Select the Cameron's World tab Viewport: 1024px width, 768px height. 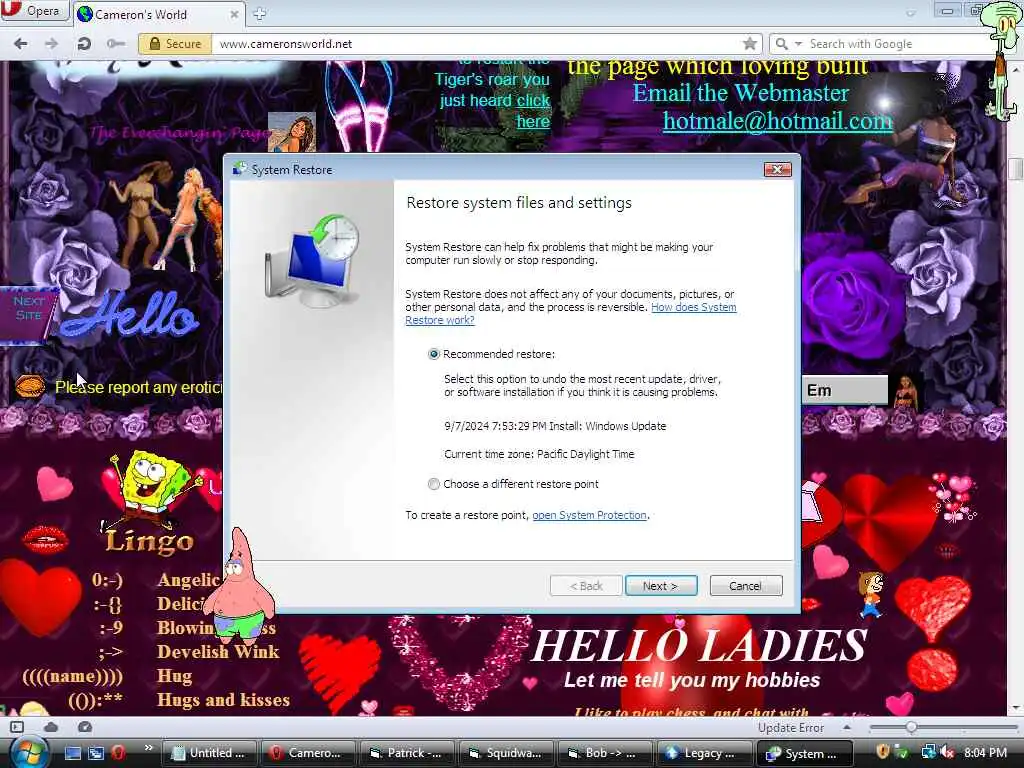pyautogui.click(x=159, y=14)
